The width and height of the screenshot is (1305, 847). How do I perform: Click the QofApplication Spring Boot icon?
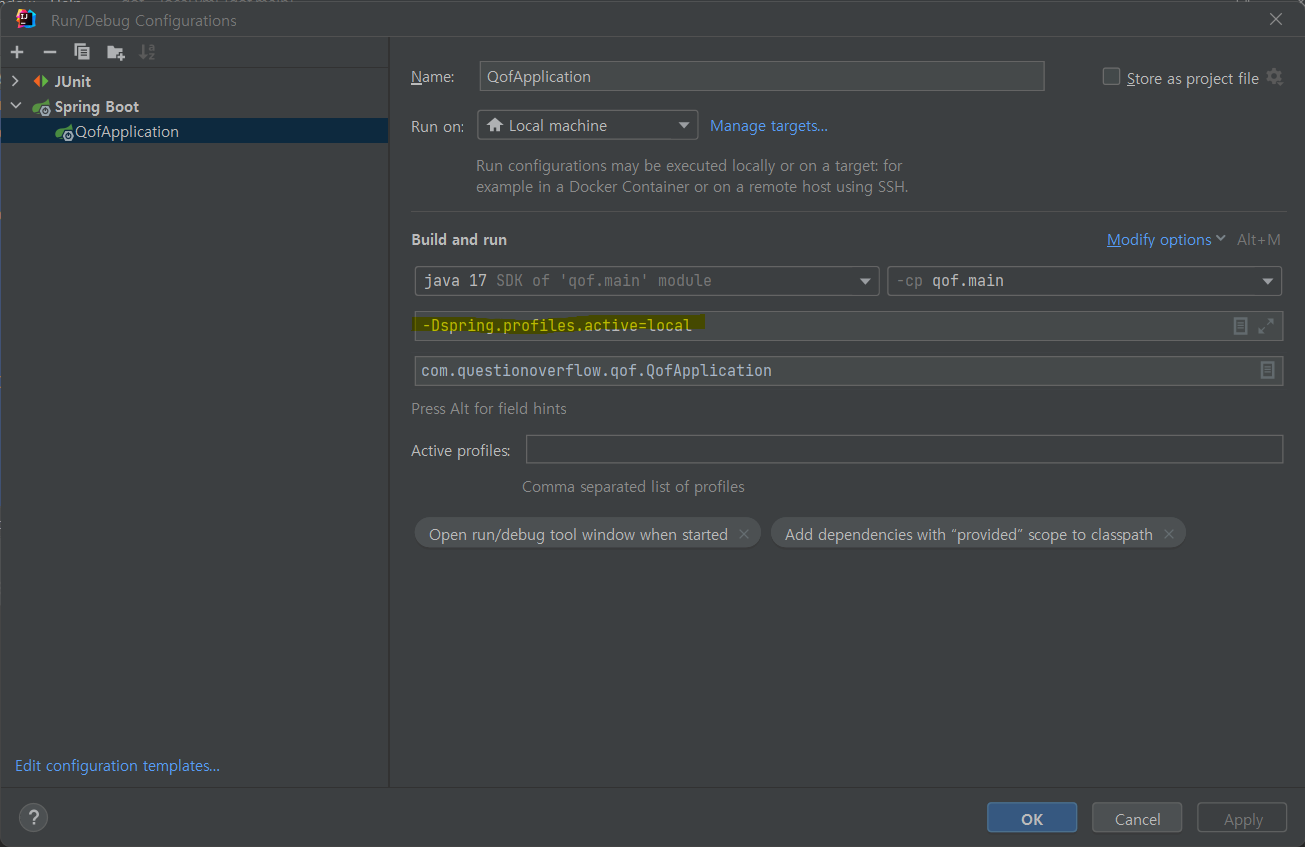coord(65,132)
